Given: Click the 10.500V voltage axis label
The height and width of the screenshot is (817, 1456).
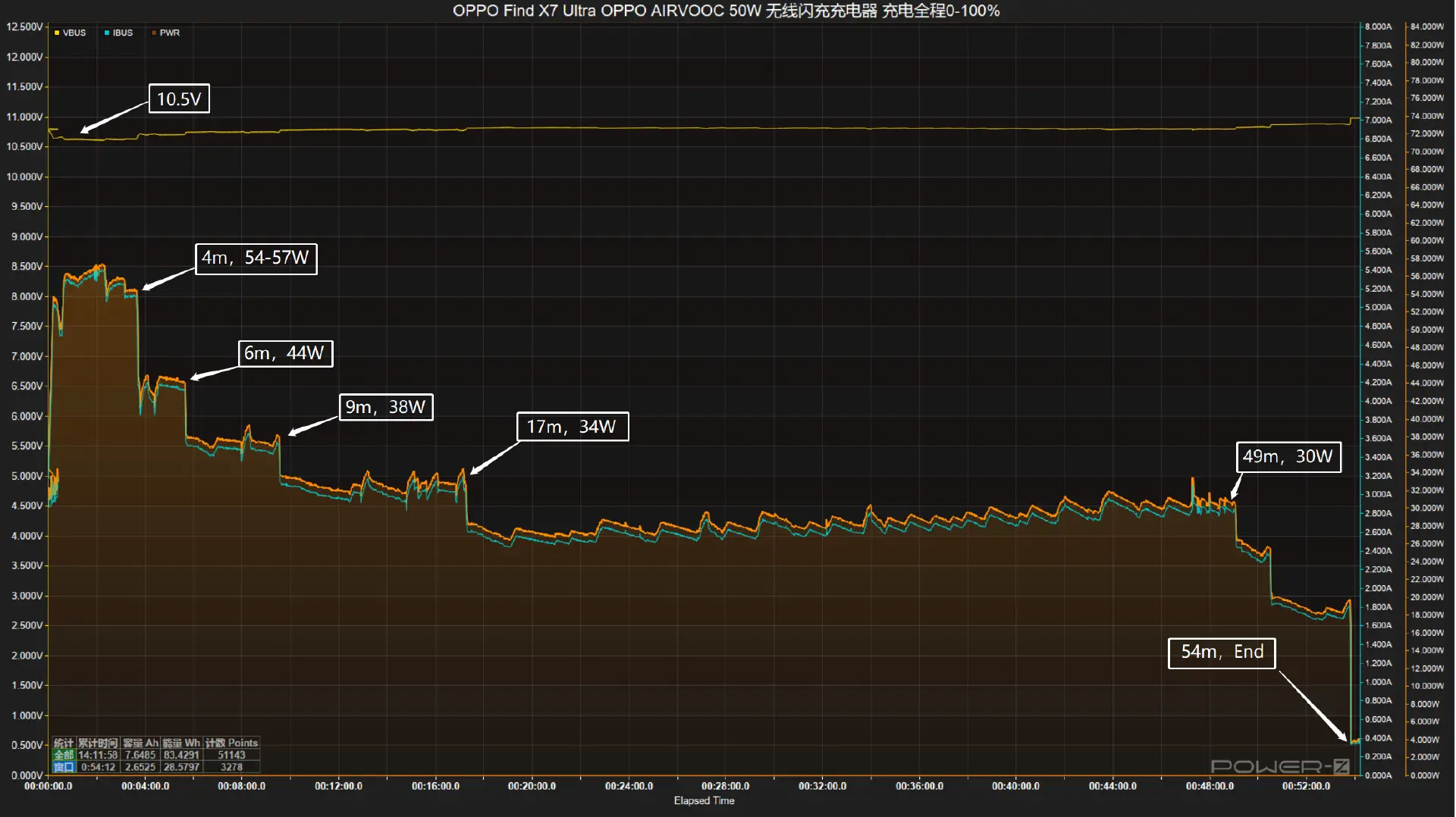Looking at the screenshot, I should tap(24, 146).
